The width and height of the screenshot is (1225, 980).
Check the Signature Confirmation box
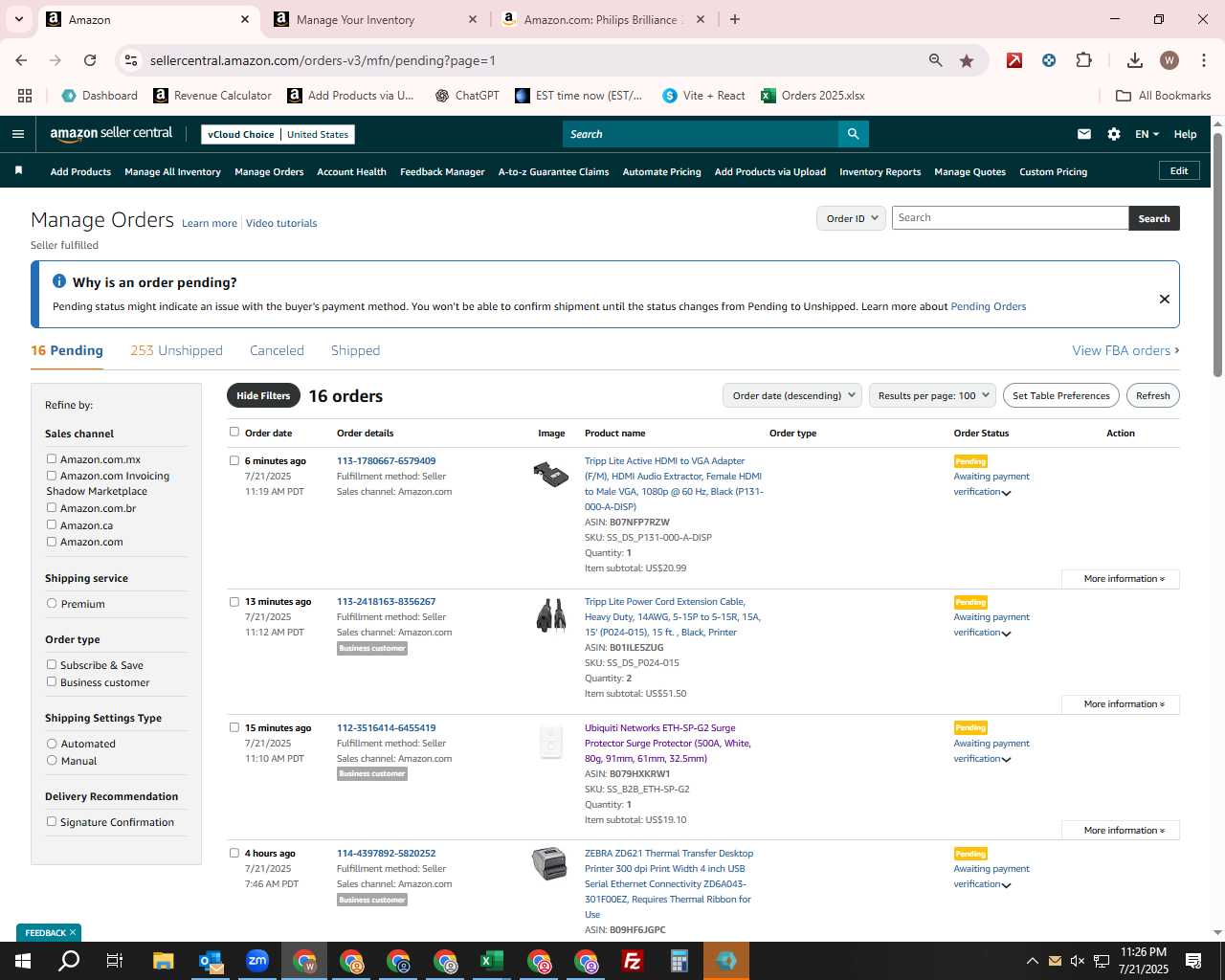tap(52, 821)
